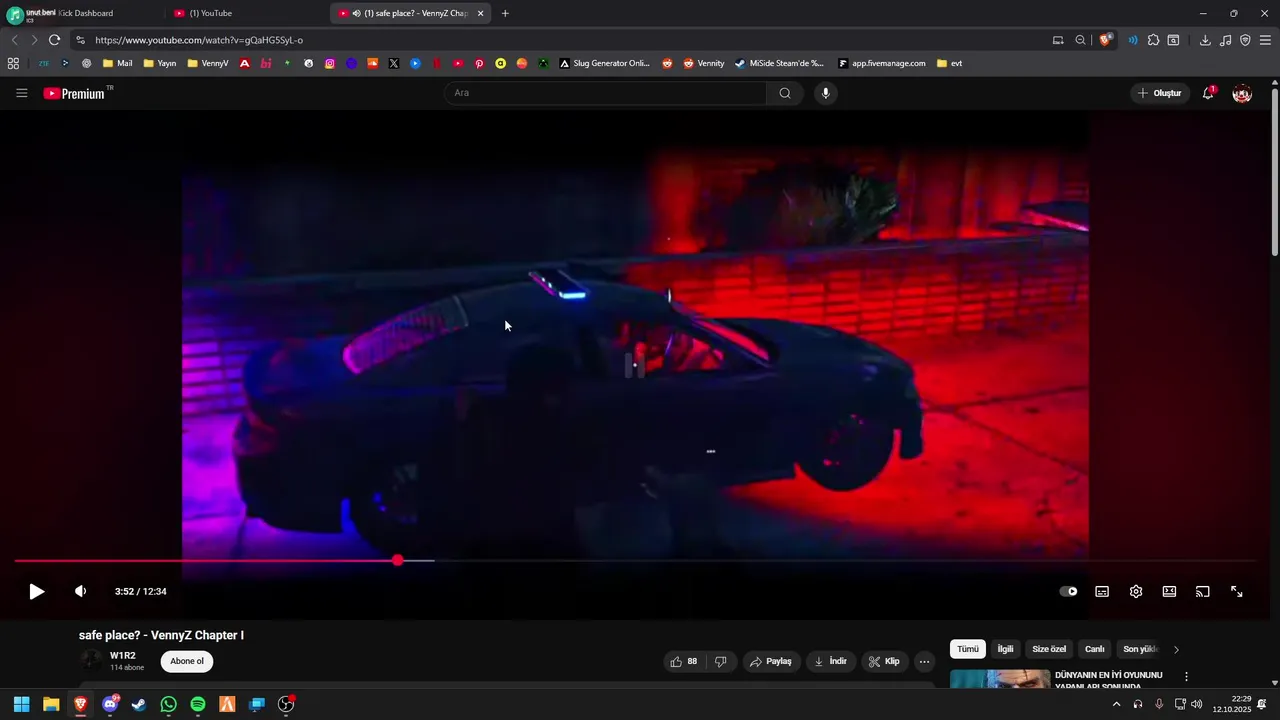Viewport: 1280px width, 720px height.
Task: Enter fullscreen mode
Action: 1236,591
